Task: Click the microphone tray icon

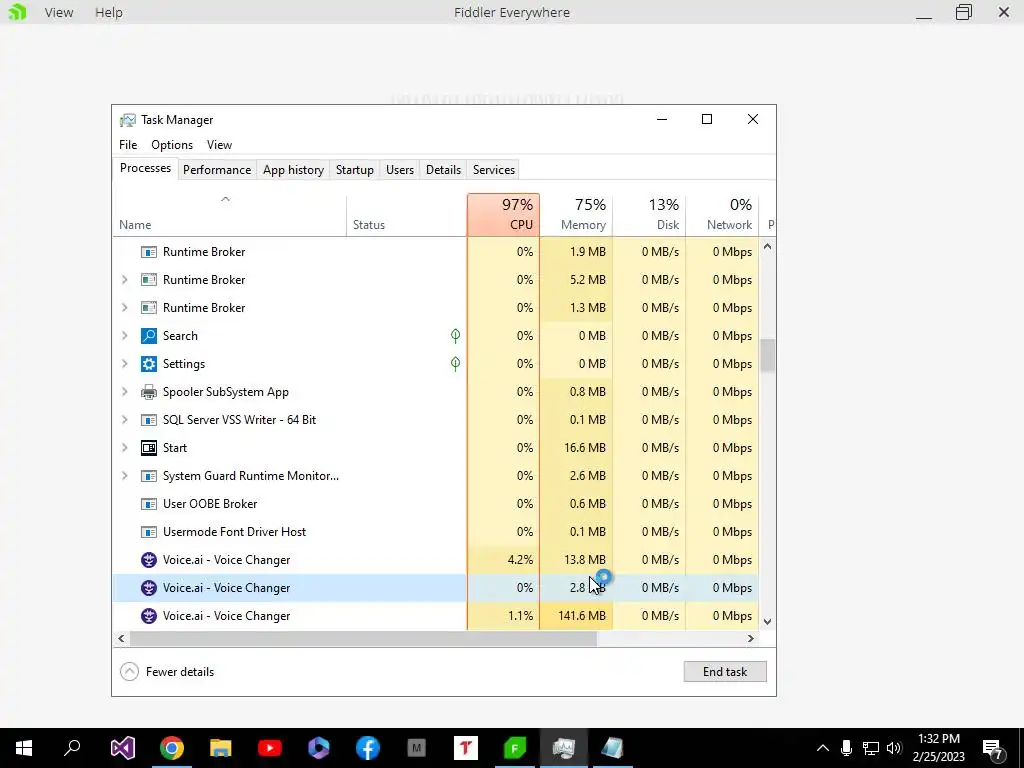Action: click(846, 748)
